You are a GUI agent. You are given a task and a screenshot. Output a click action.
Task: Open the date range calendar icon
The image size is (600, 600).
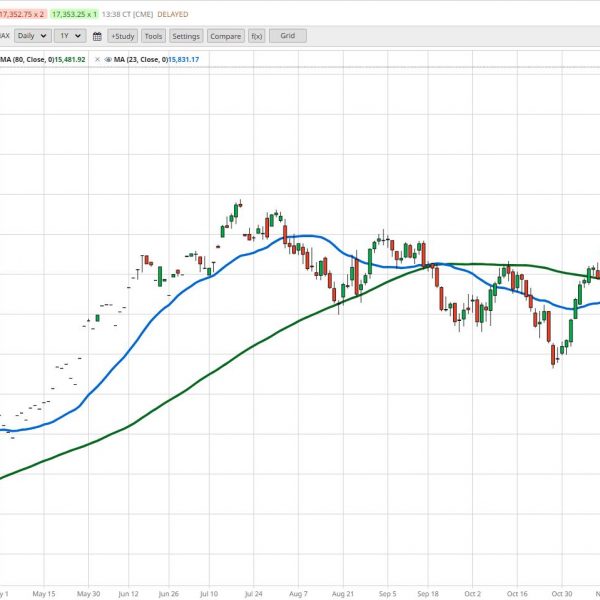(97, 36)
